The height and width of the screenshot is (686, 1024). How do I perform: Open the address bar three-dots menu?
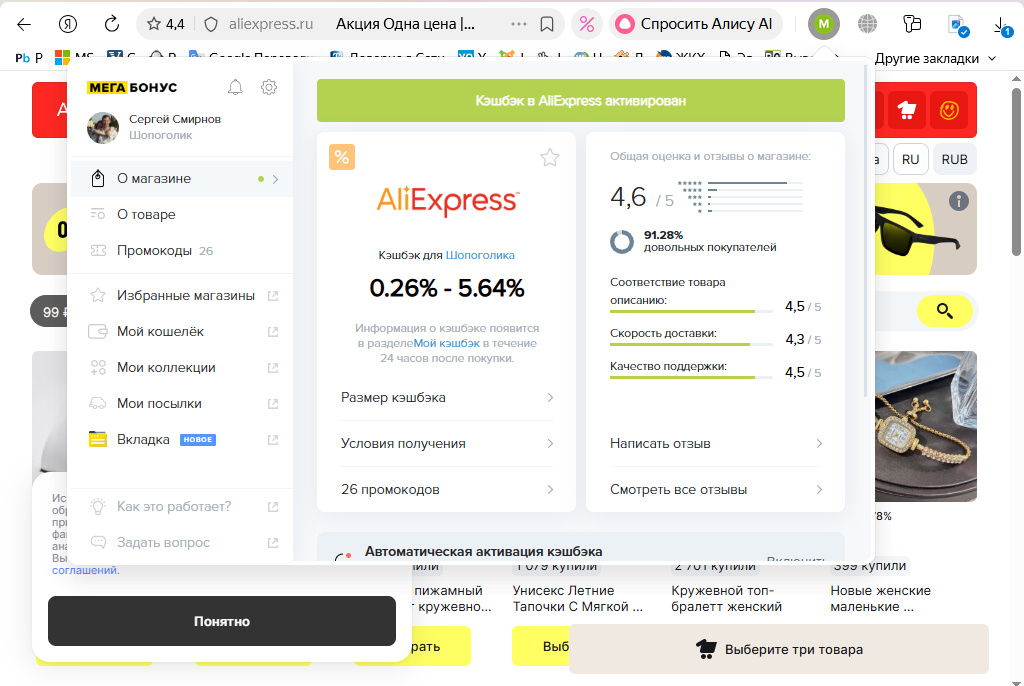point(519,25)
